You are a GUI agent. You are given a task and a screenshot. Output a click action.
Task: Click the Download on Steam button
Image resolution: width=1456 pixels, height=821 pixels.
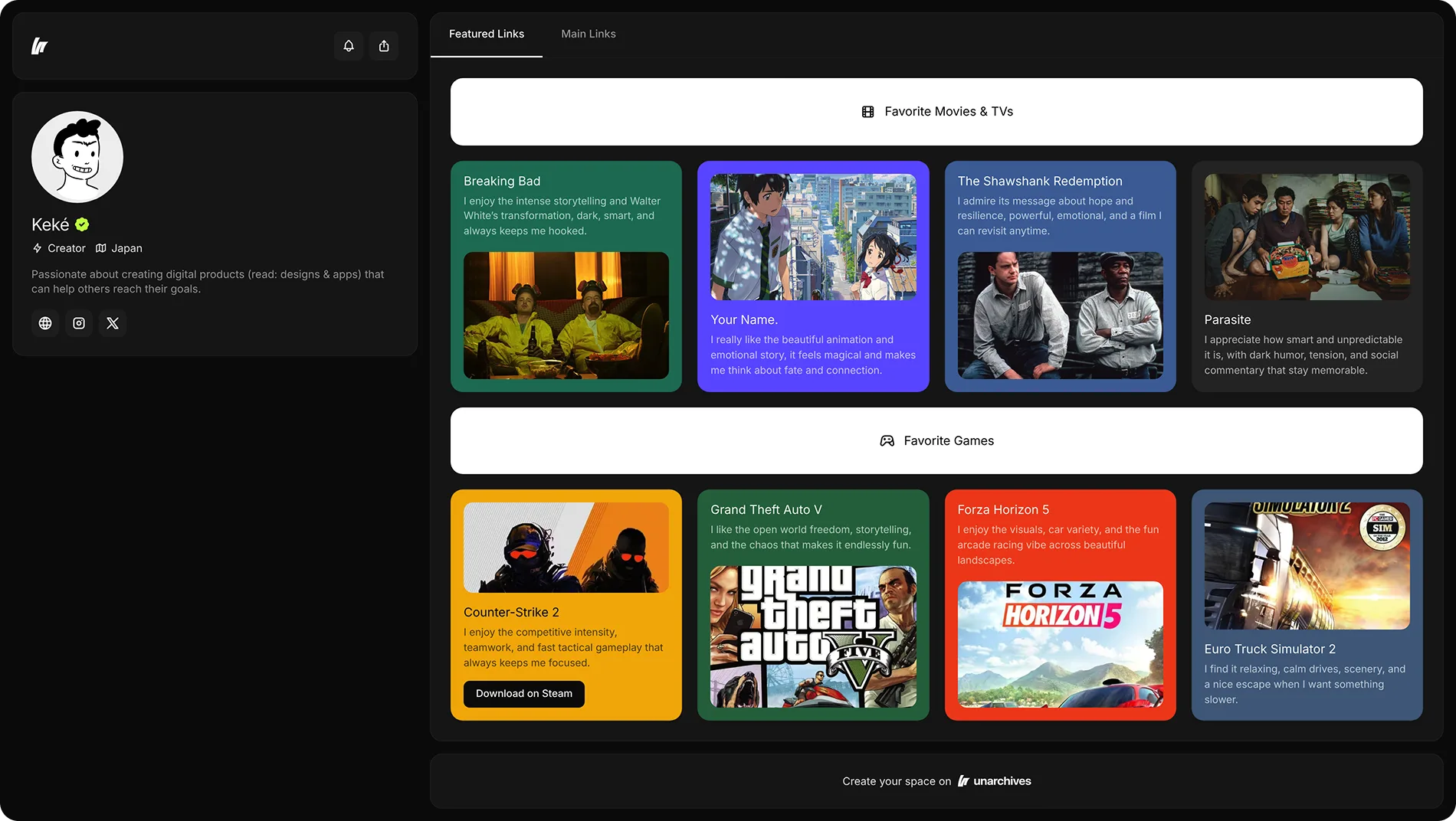click(524, 694)
